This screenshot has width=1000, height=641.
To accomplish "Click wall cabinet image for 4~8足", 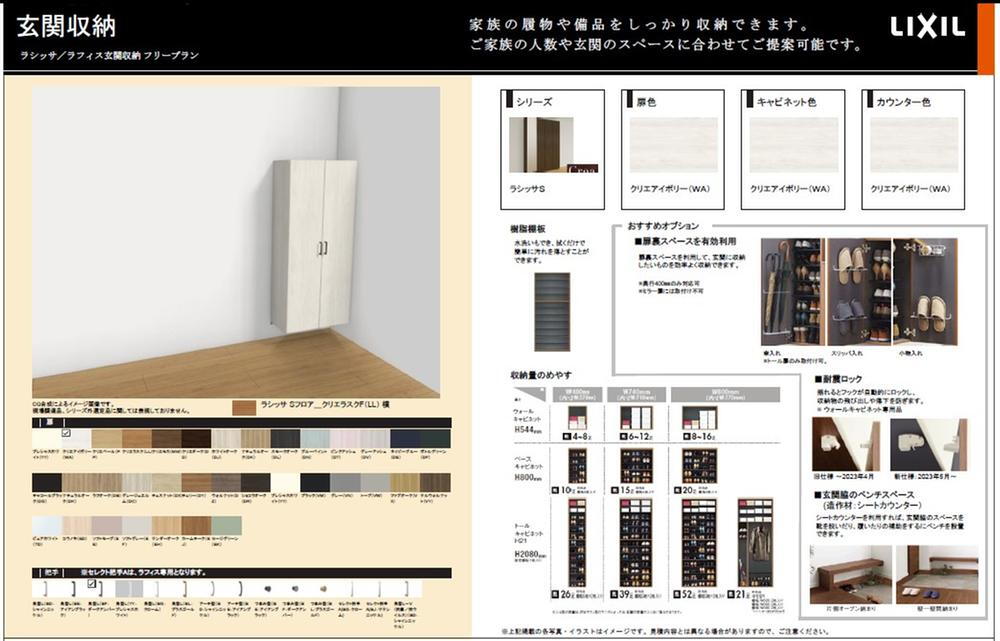I will (577, 418).
